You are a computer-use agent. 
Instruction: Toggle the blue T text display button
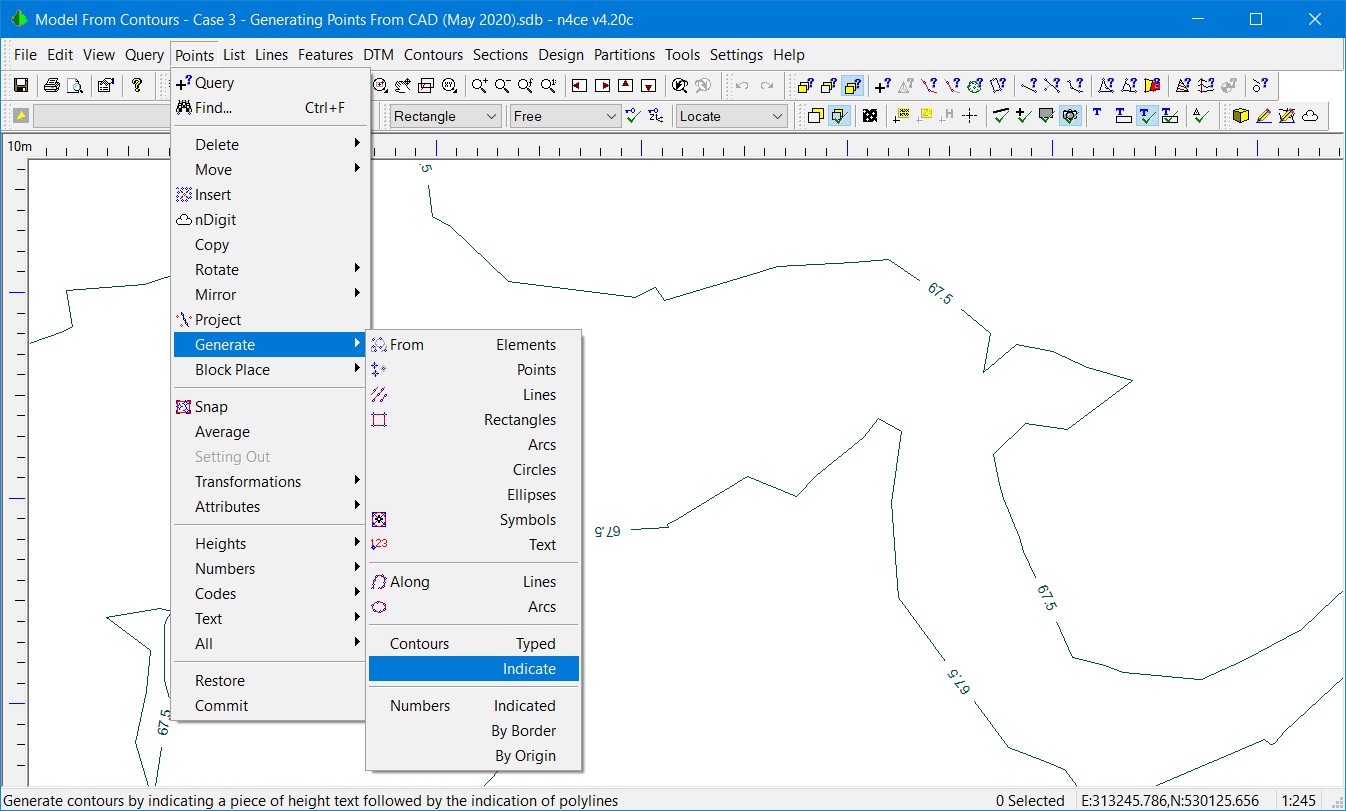(x=1097, y=115)
